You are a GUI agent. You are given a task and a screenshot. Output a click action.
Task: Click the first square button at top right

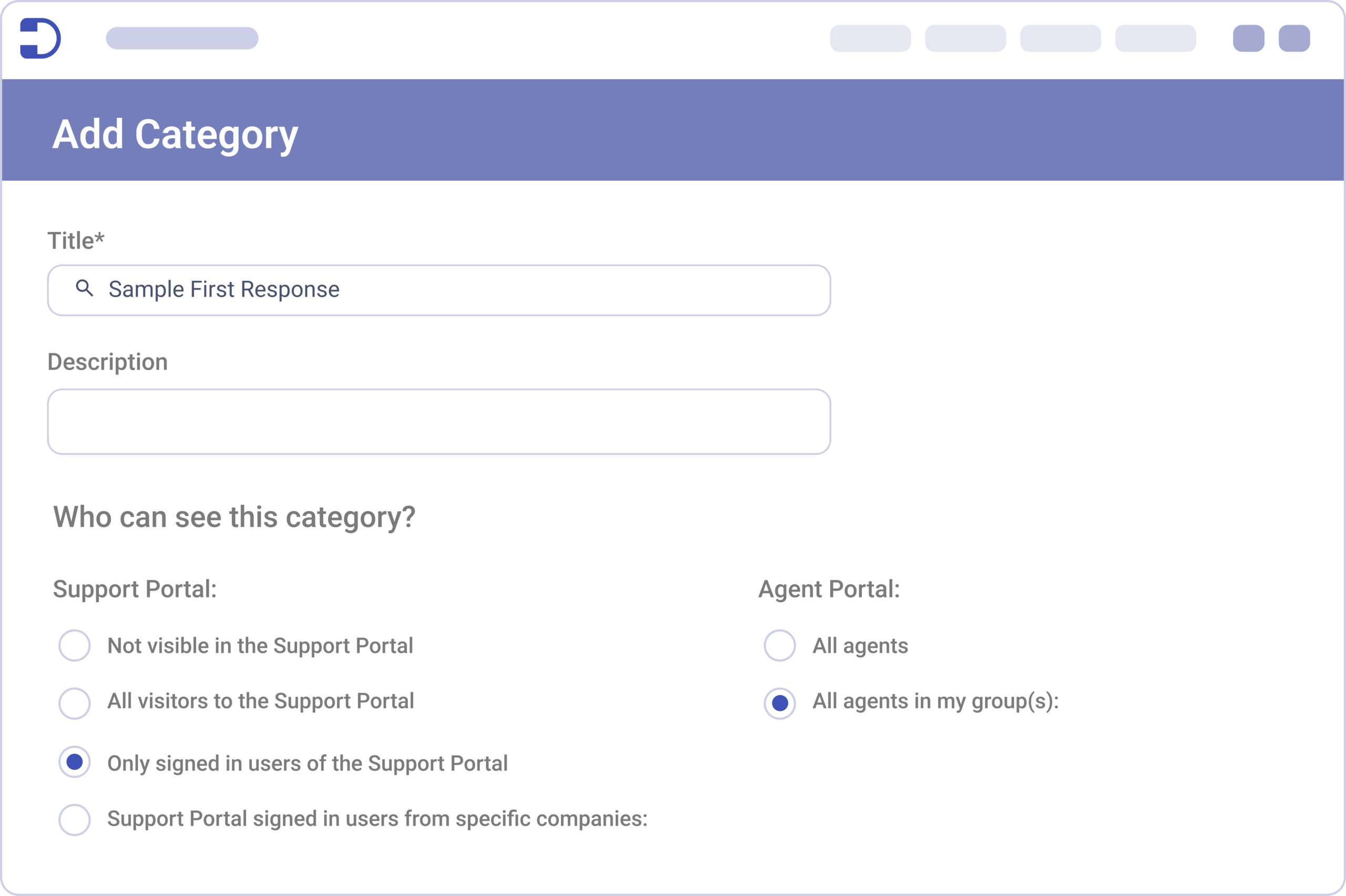click(1248, 38)
